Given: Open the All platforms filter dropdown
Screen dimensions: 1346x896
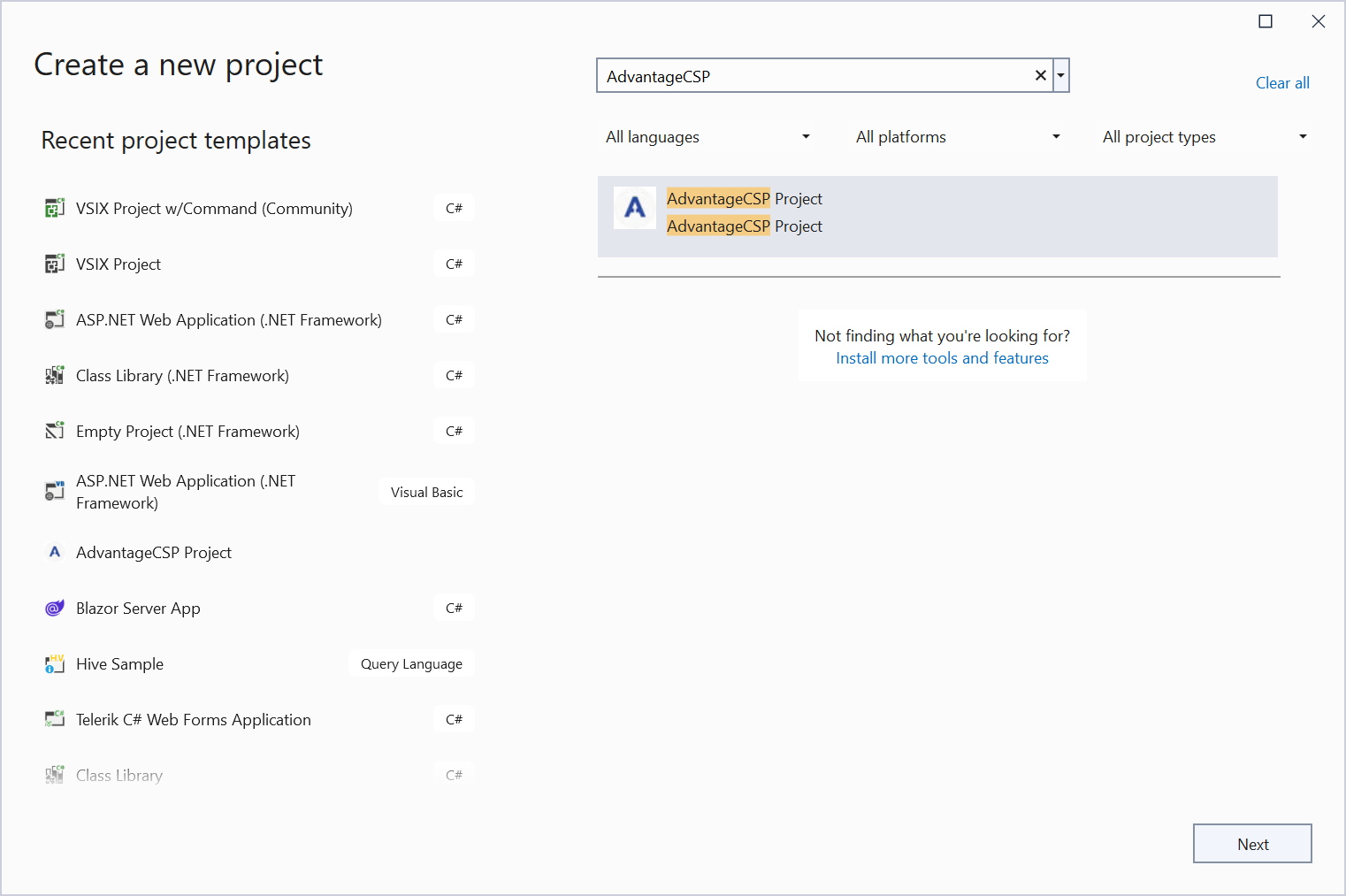Looking at the screenshot, I should [958, 137].
